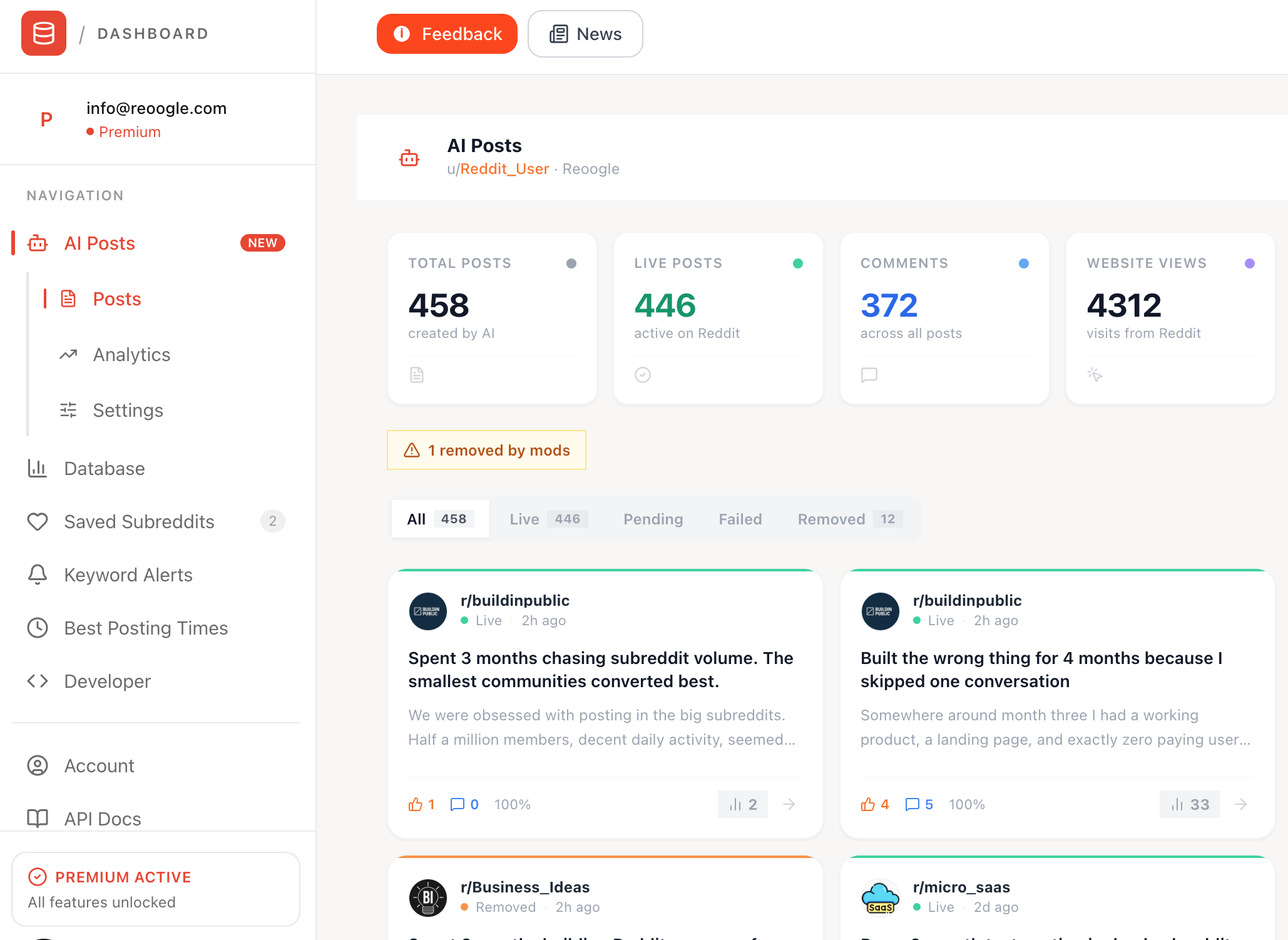Viewport: 1288px width, 940px height.
Task: Click arrow on 'Spent 3 months' post card
Action: [x=789, y=804]
